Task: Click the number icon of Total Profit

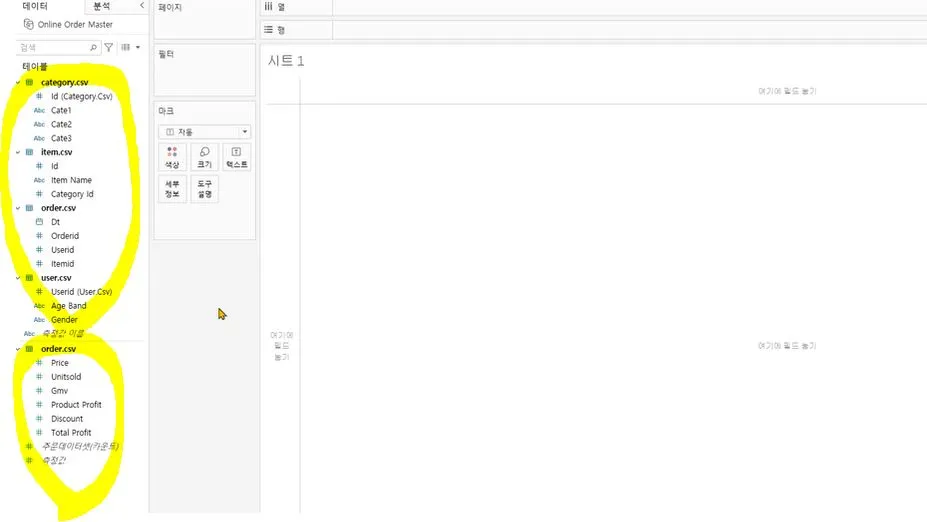Action: pyautogui.click(x=39, y=433)
